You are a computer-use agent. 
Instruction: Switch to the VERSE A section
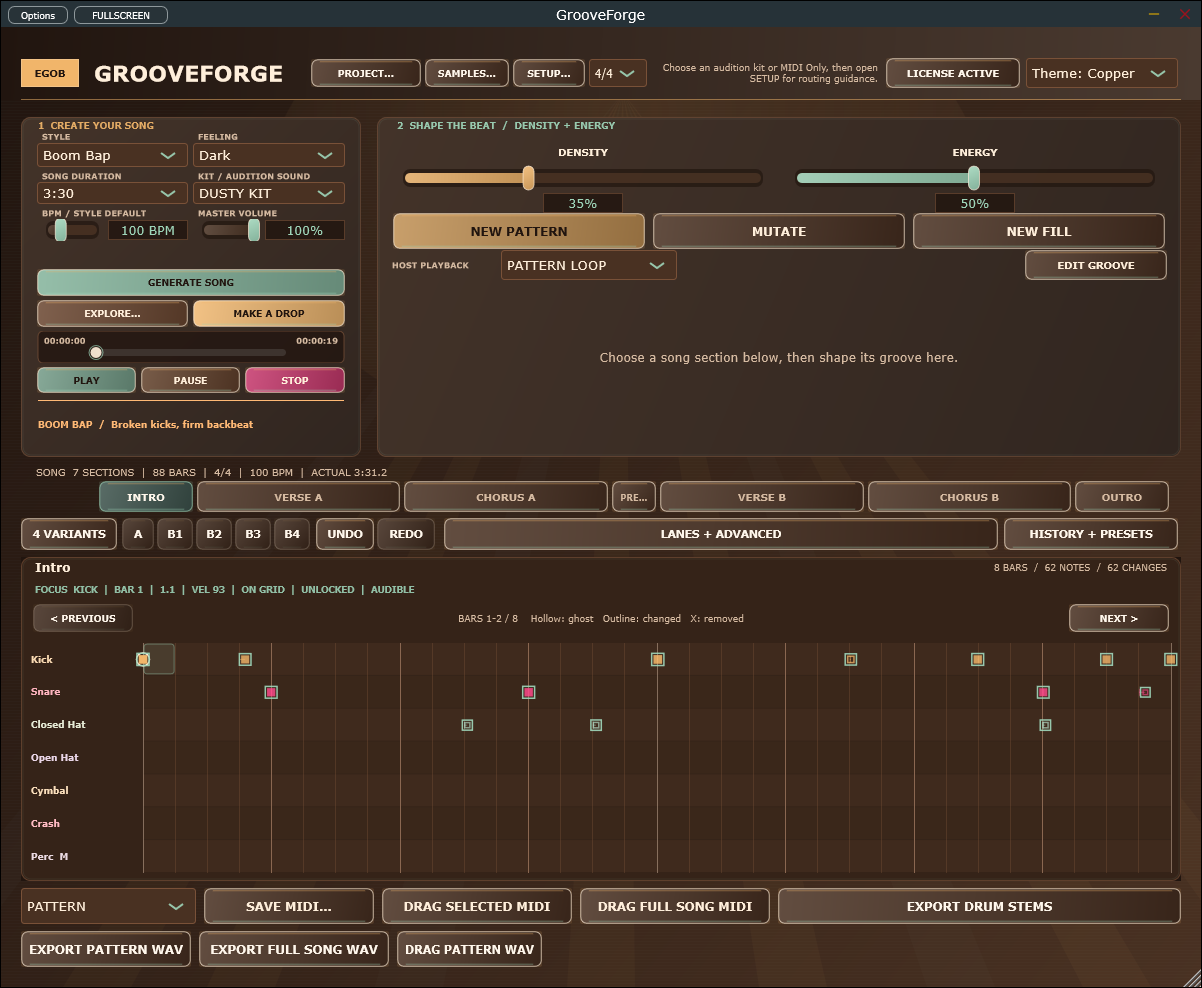[x=298, y=497]
